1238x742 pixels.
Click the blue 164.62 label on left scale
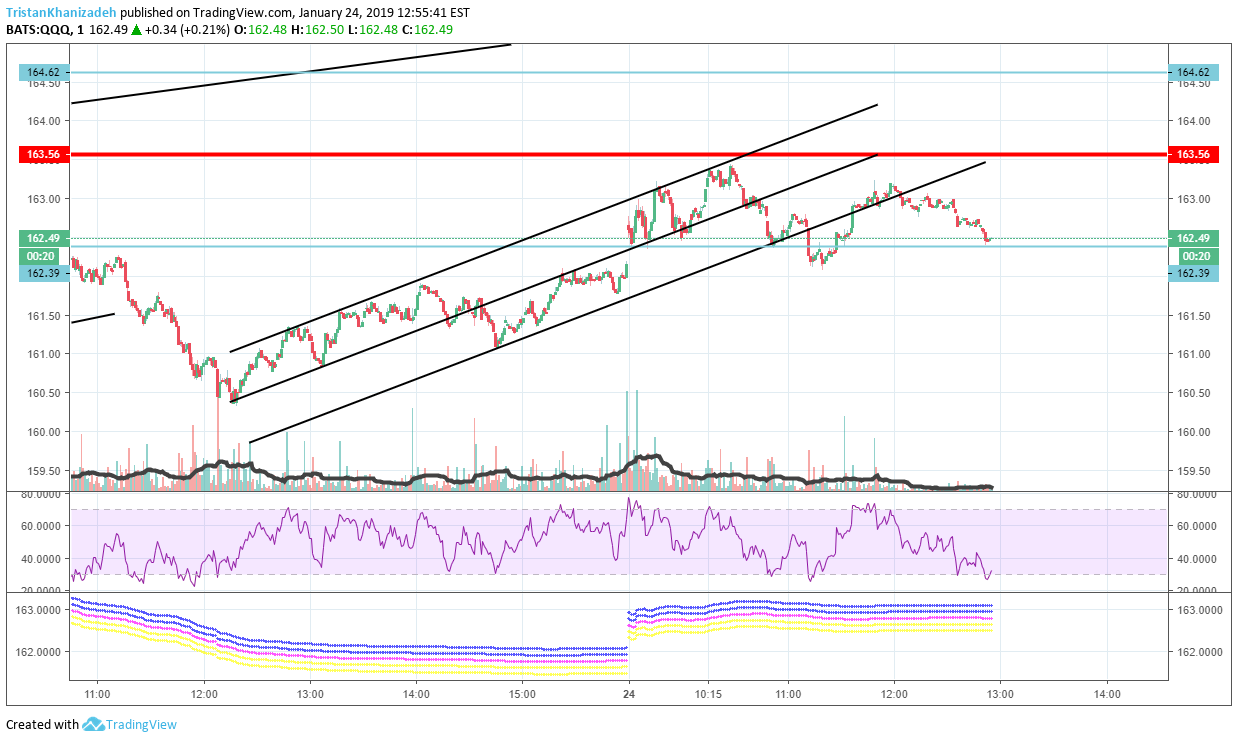(x=44, y=72)
